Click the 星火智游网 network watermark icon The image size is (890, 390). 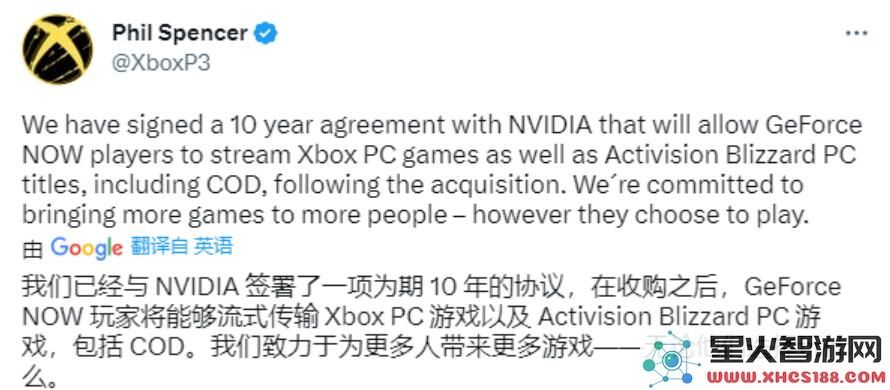[672, 359]
